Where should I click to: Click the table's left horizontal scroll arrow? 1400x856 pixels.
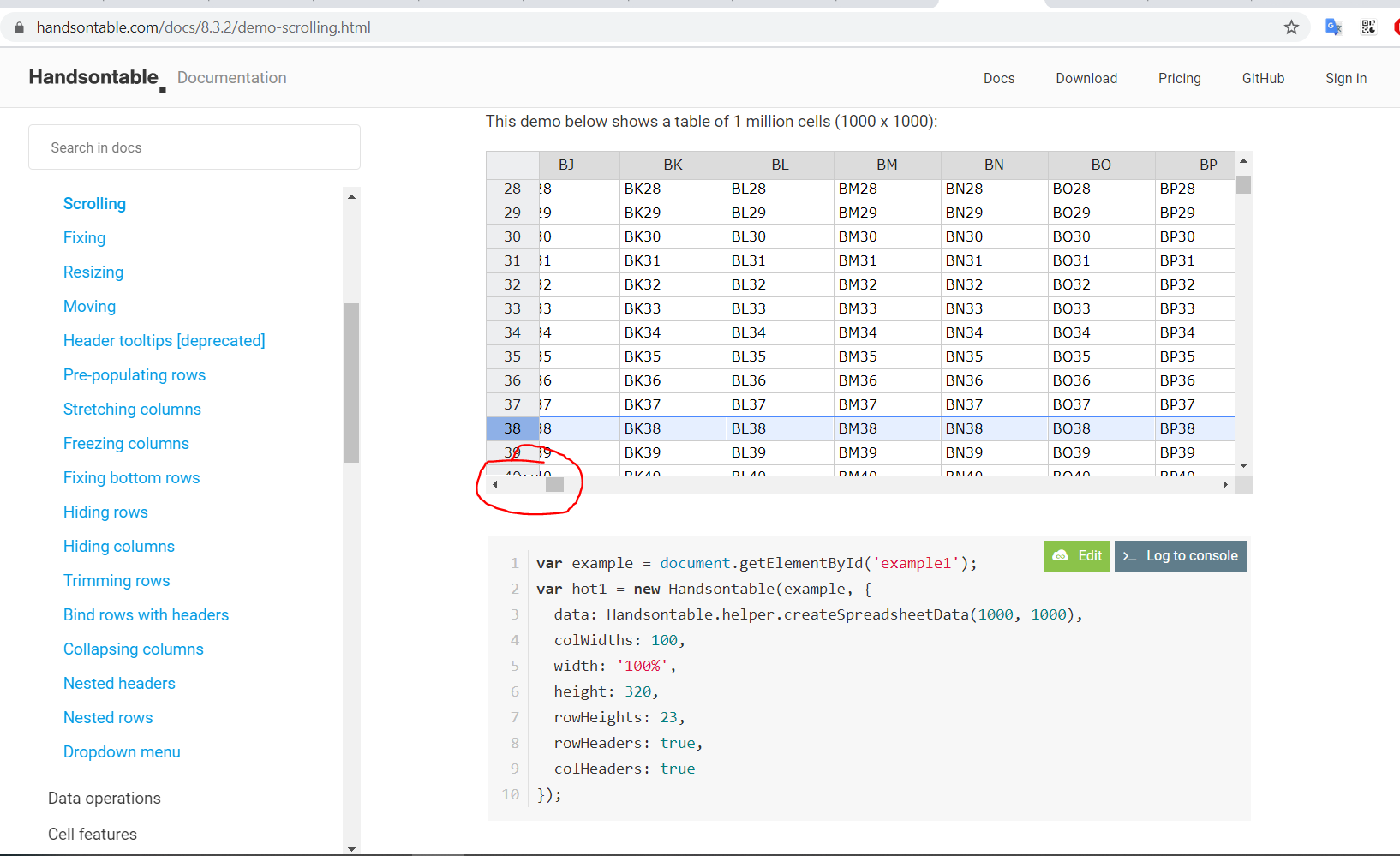coord(494,484)
